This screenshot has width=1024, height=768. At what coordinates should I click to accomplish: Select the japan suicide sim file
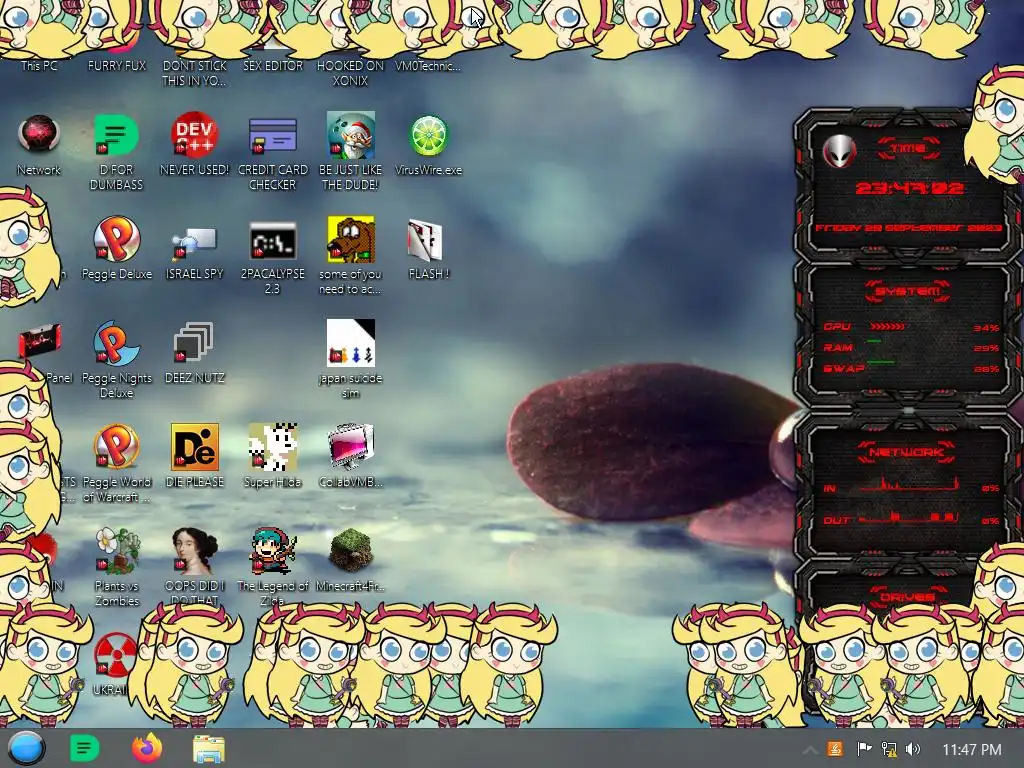(x=351, y=342)
